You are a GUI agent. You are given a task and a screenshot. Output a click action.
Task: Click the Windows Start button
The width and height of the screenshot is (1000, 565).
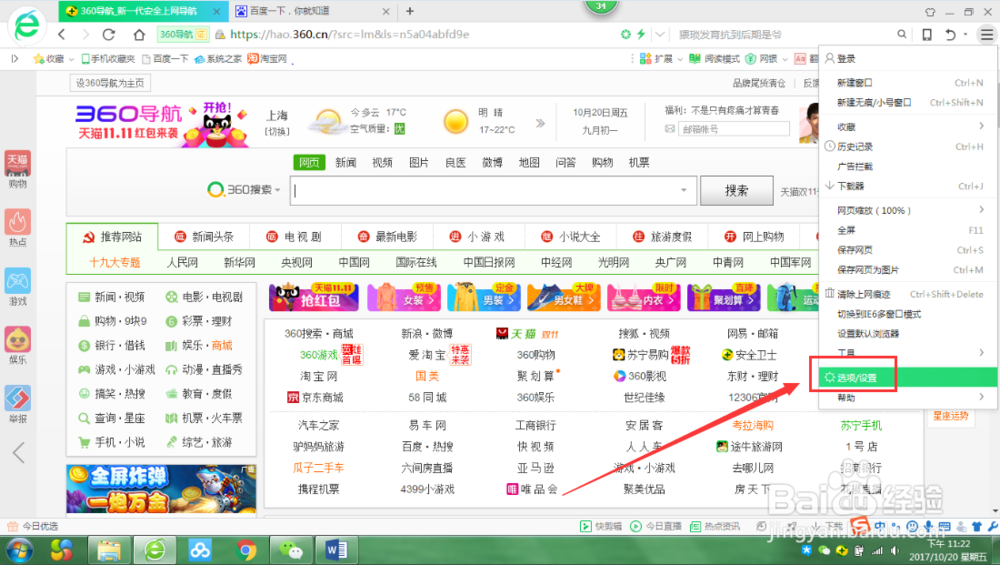coord(18,550)
